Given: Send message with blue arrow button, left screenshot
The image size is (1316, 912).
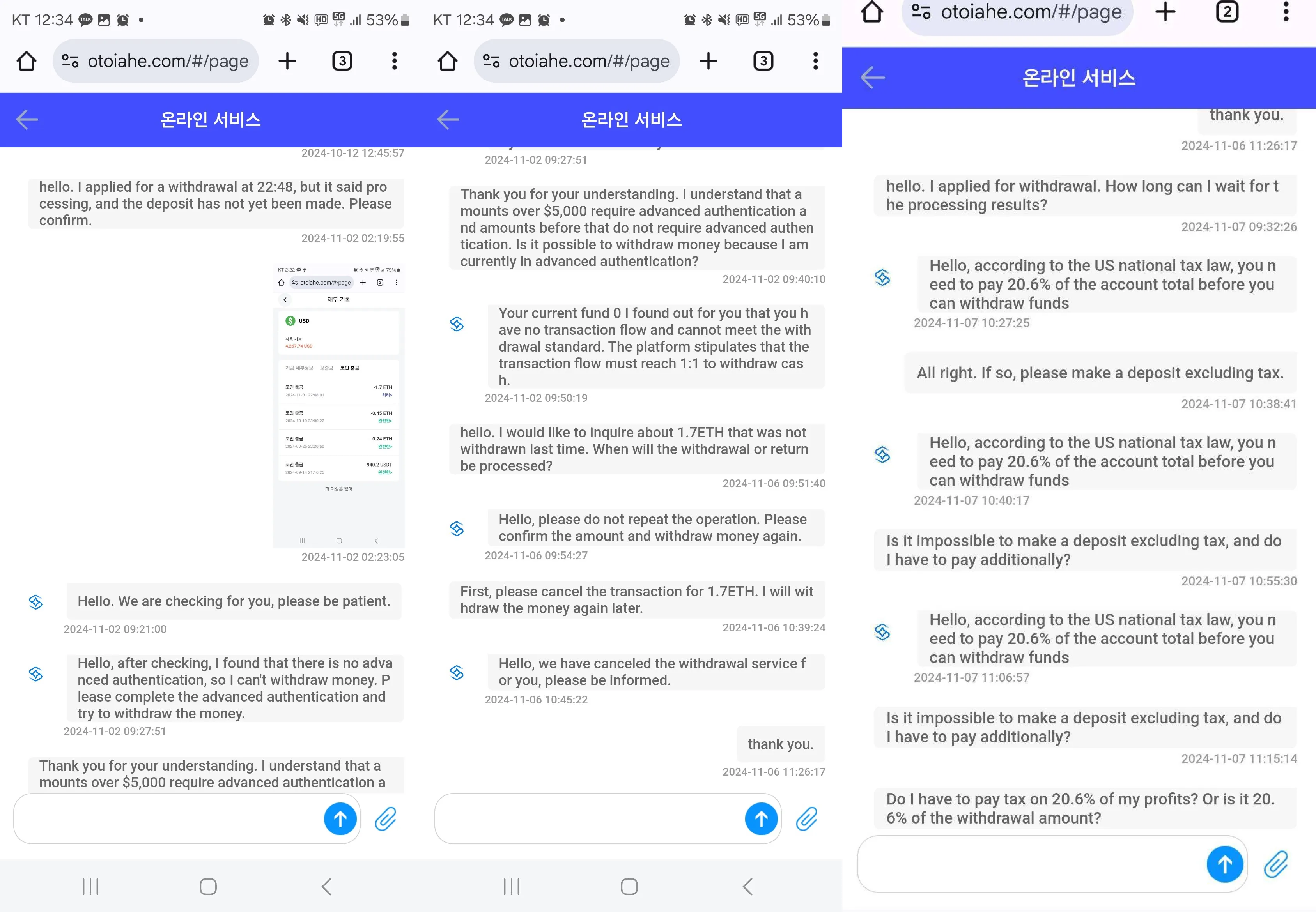Looking at the screenshot, I should (x=340, y=819).
